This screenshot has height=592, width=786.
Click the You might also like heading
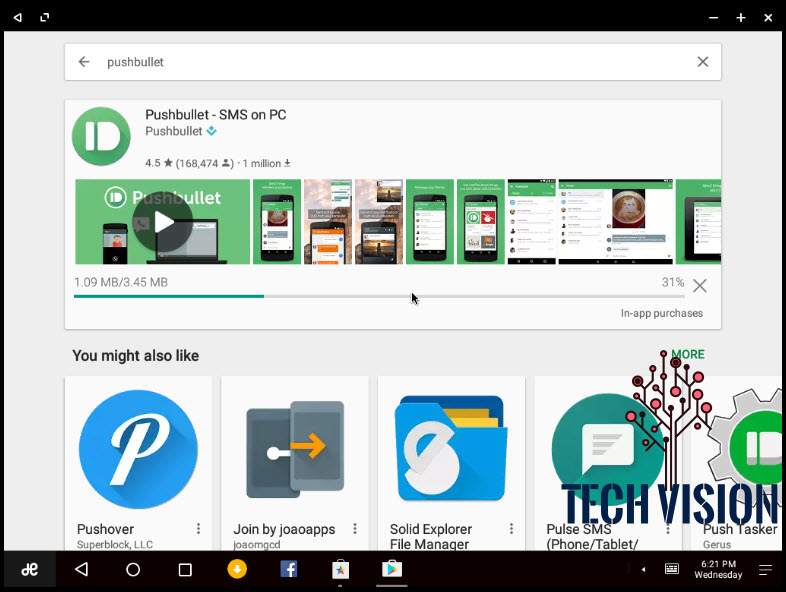tap(135, 355)
